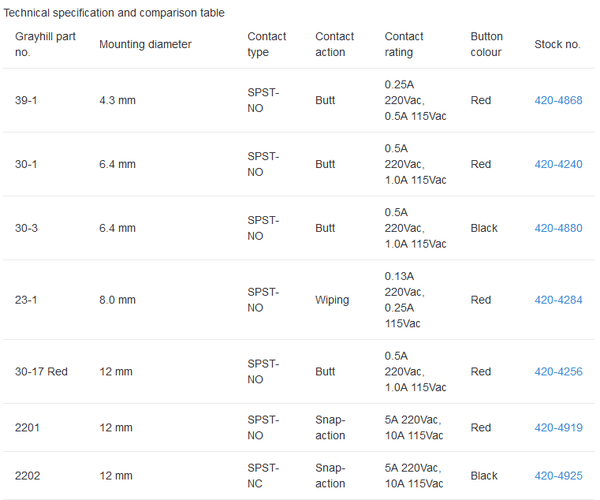Select the Wiping contact action cell
The height and width of the screenshot is (500, 600).
point(332,300)
